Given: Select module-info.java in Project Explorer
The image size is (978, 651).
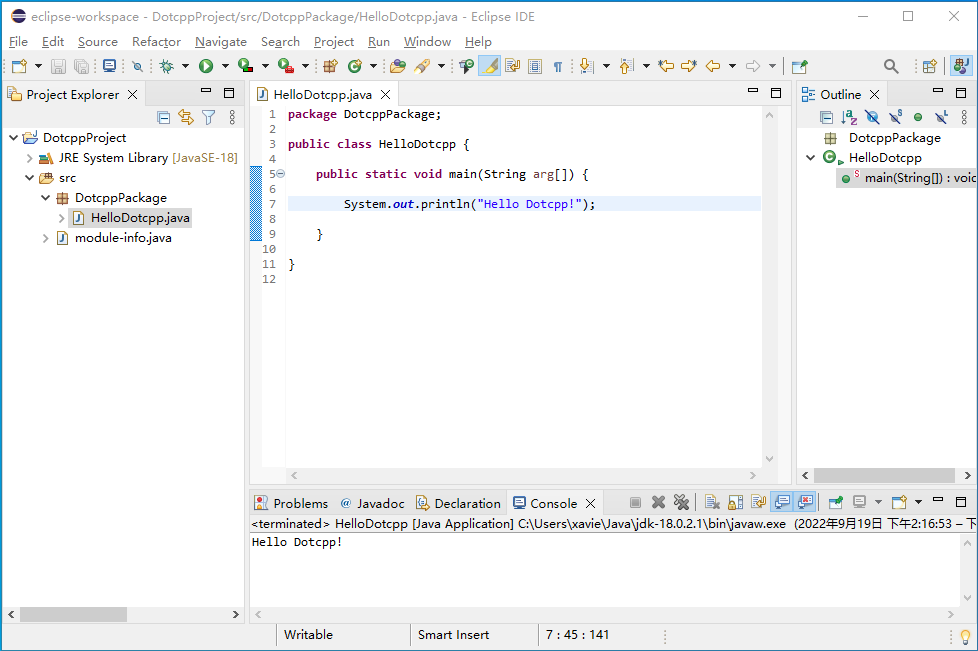Looking at the screenshot, I should point(122,238).
